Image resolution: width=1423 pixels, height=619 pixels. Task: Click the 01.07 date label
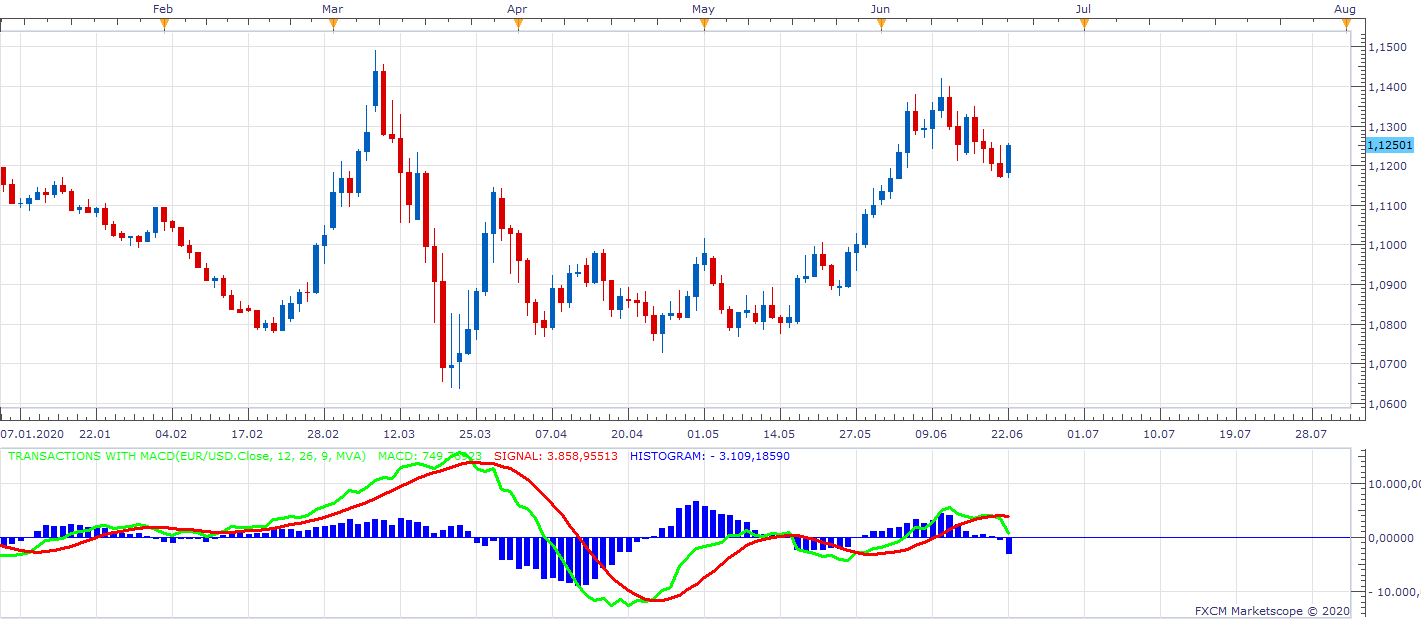(1084, 434)
